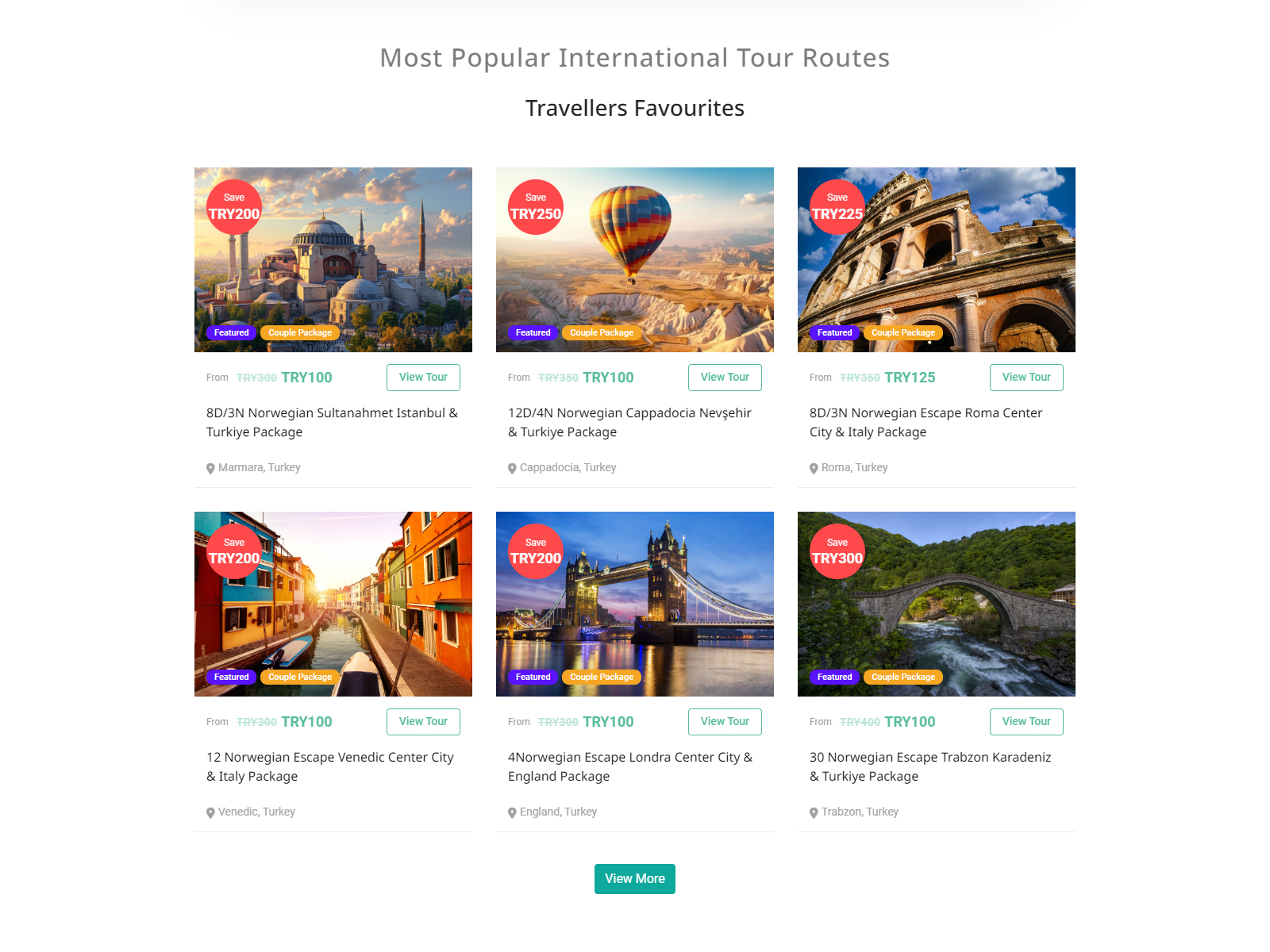Viewport: 1270px width, 952px height.
Task: Open 30 Norwegian Escape Trabzon Karadeniz title
Action: tap(930, 767)
